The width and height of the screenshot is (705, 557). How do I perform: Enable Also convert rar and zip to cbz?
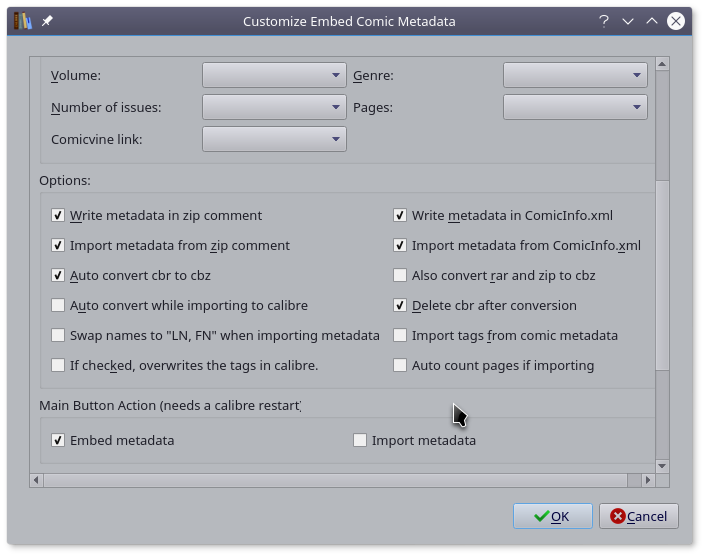pyautogui.click(x=400, y=275)
